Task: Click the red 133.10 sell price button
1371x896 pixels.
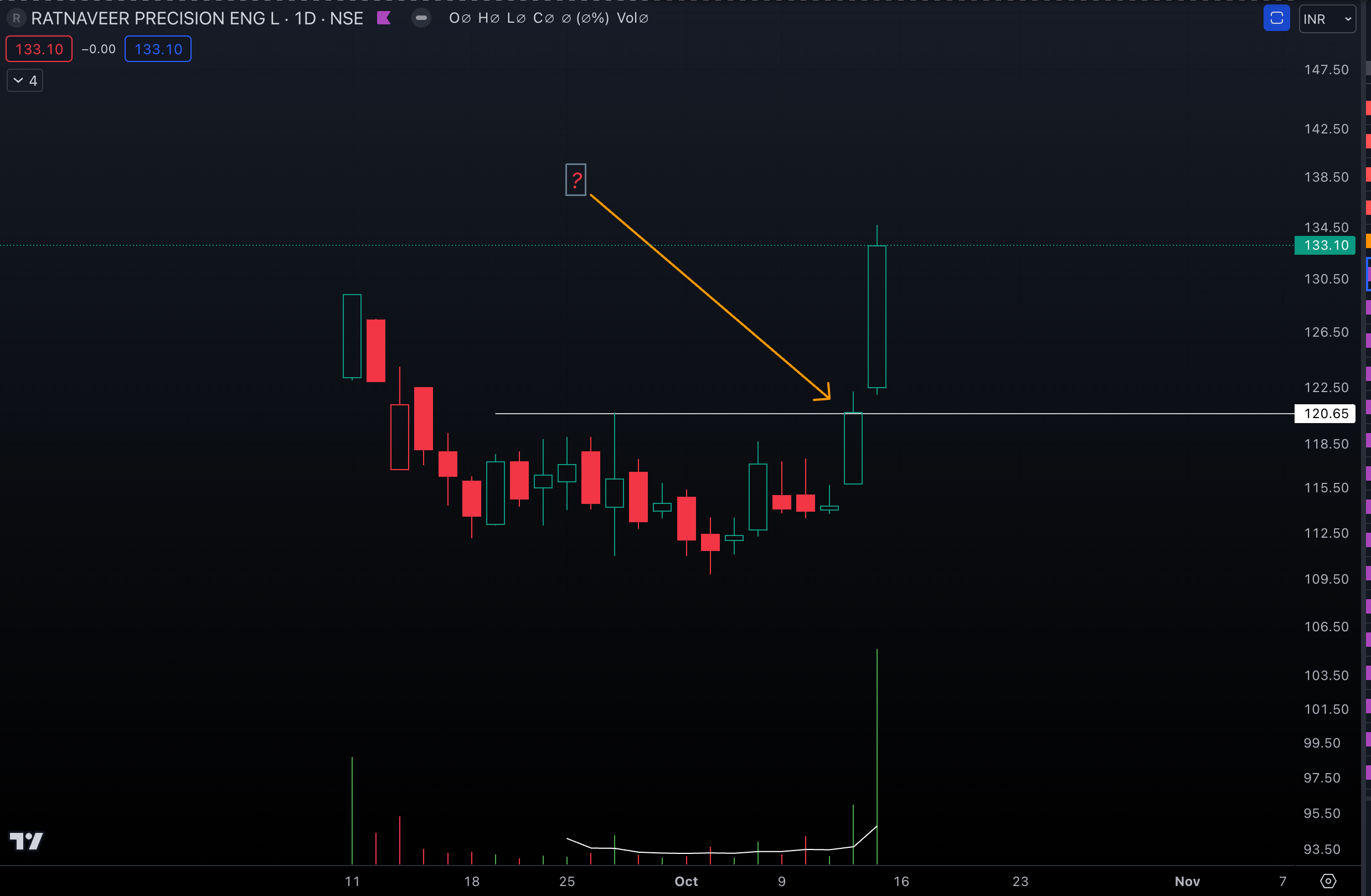Action: point(39,49)
